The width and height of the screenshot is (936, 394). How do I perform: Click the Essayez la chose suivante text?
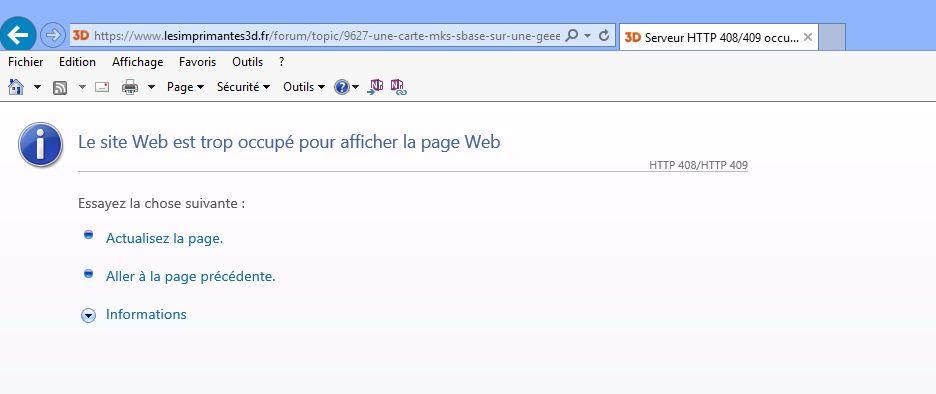(162, 204)
